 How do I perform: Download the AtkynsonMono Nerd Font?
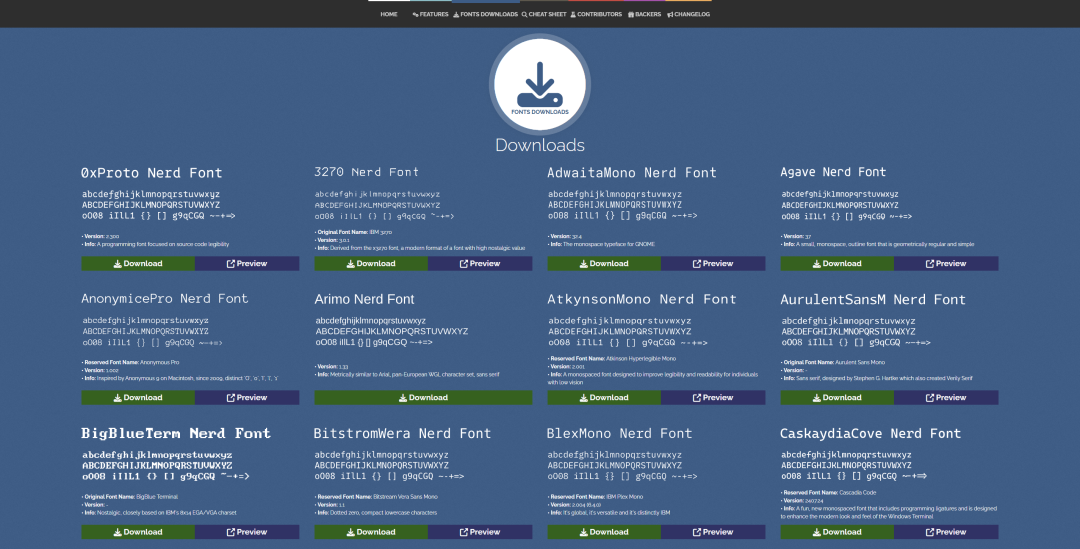click(604, 397)
